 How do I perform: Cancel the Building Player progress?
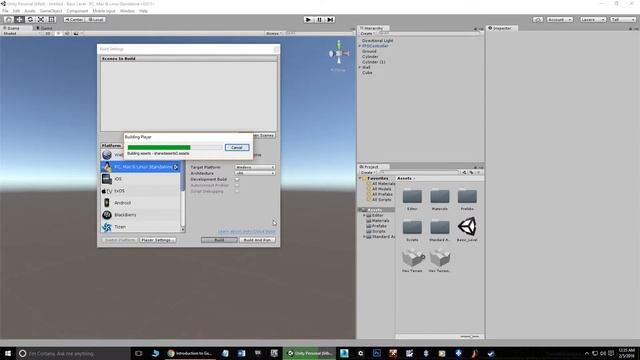(x=237, y=147)
